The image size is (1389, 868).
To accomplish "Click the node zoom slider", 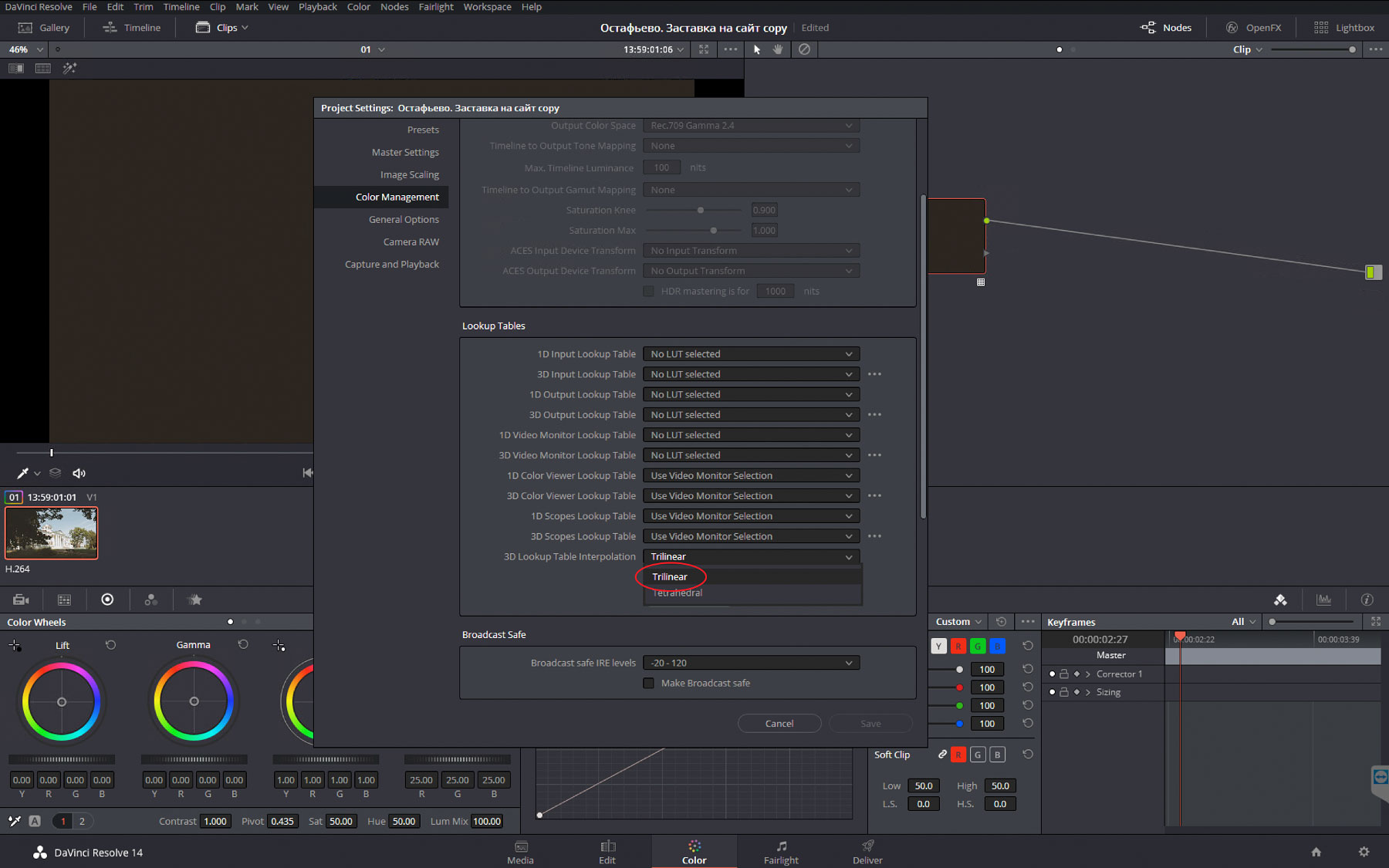I will tap(1313, 49).
